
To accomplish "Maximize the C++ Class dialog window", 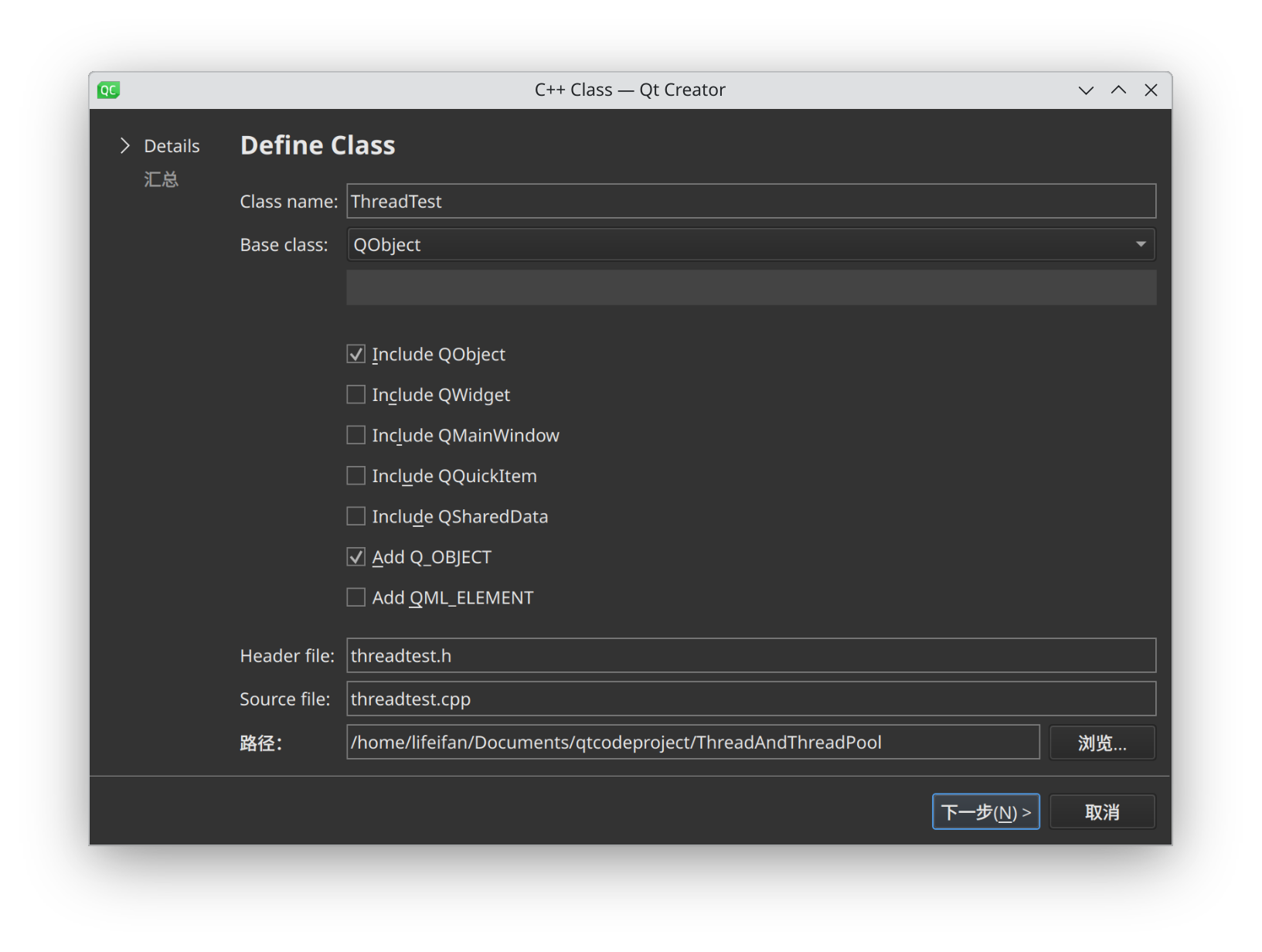I will point(1118,90).
